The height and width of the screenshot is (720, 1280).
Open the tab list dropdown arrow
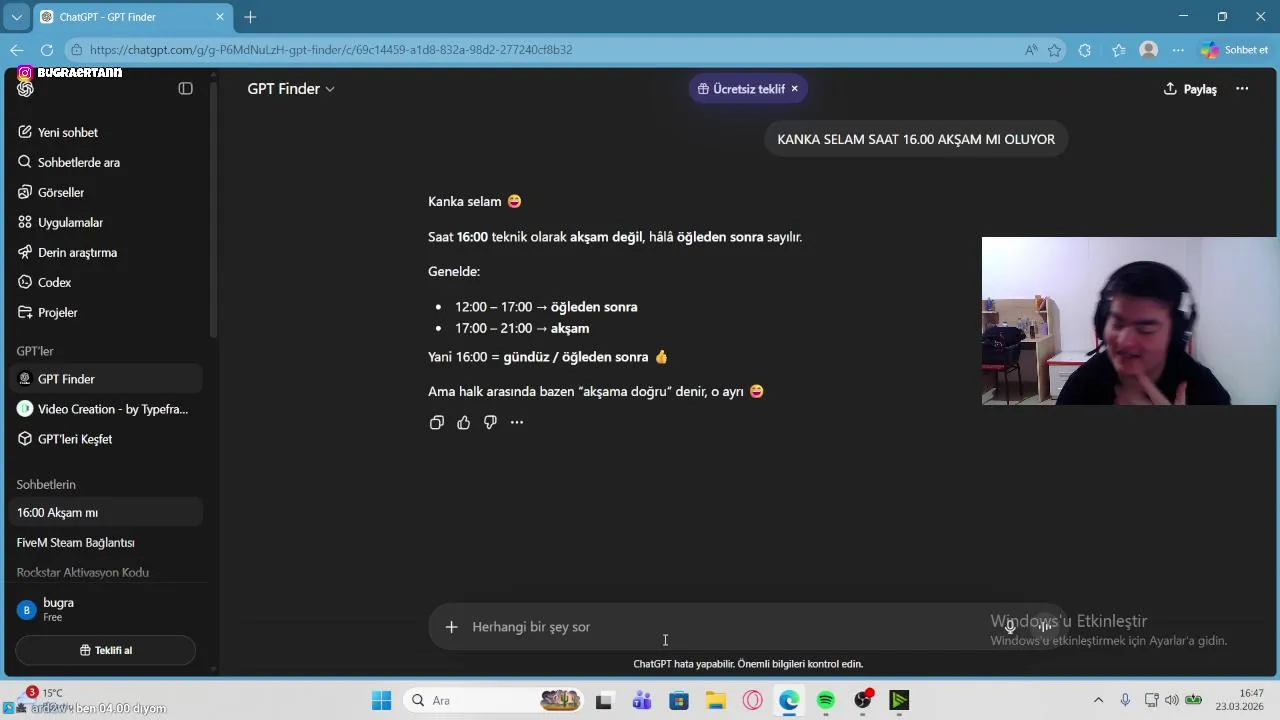(16, 17)
